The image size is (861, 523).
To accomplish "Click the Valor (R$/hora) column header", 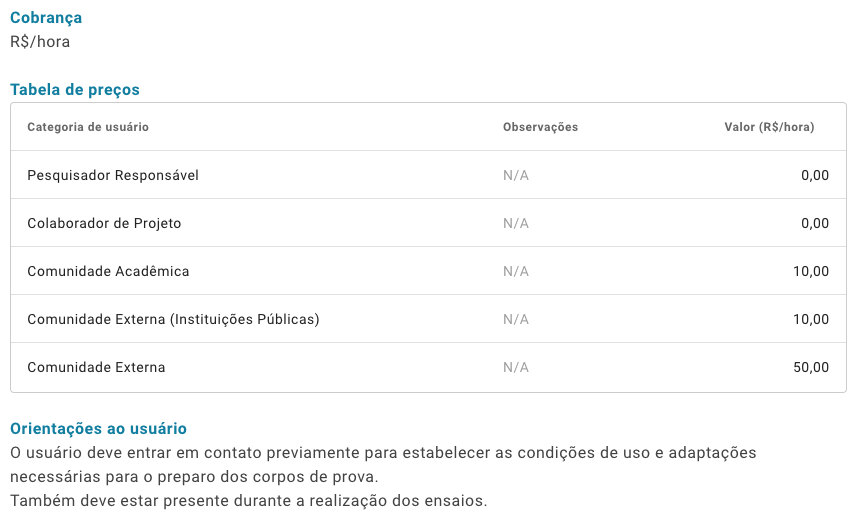I will click(769, 127).
